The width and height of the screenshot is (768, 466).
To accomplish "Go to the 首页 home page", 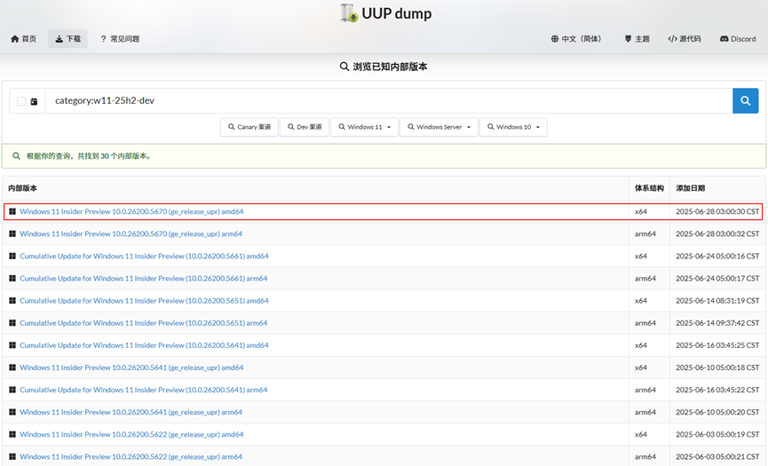I will pyautogui.click(x=23, y=39).
